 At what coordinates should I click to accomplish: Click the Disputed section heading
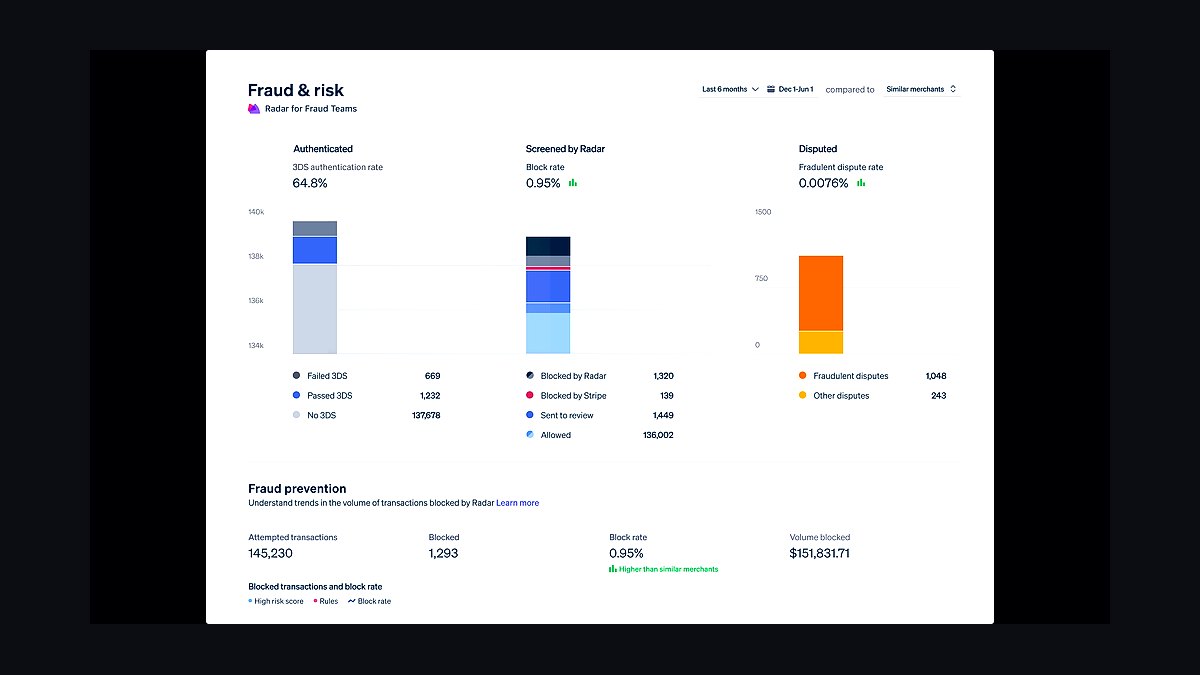point(818,149)
